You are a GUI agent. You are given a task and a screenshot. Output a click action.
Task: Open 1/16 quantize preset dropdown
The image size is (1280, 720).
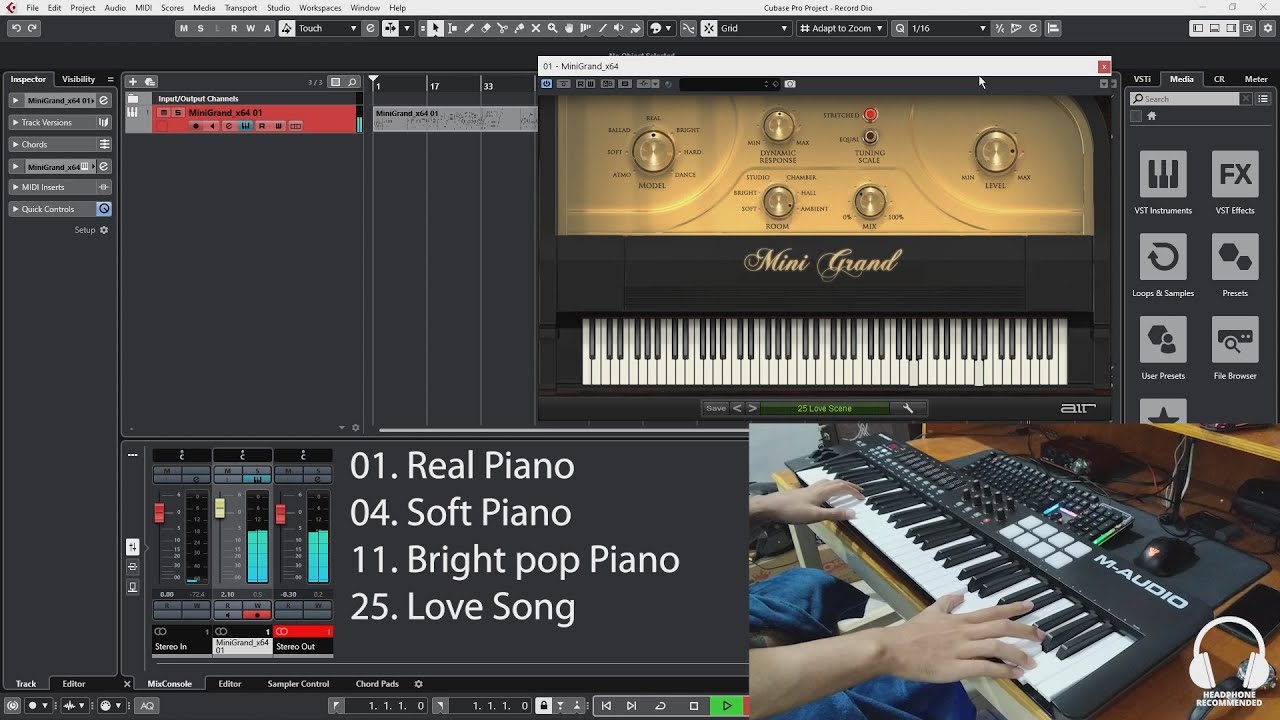coord(949,28)
